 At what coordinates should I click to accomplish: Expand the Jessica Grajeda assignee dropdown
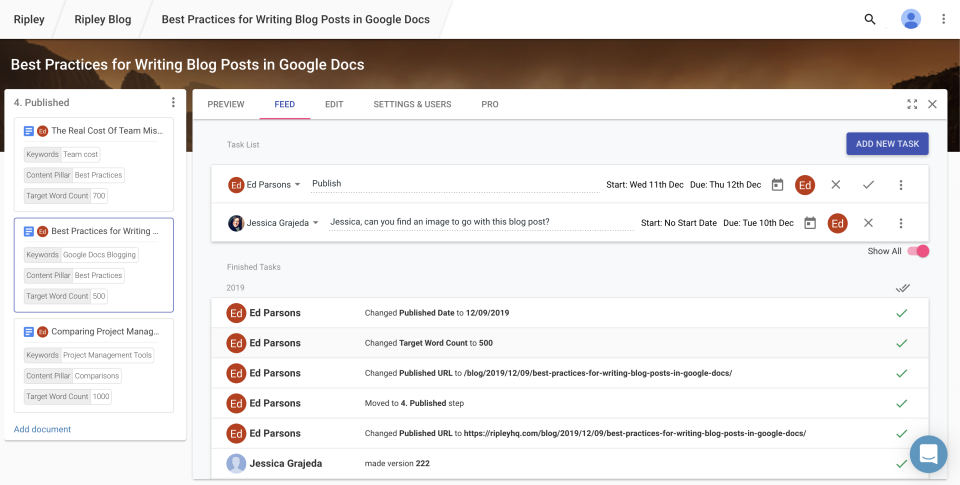click(x=316, y=223)
